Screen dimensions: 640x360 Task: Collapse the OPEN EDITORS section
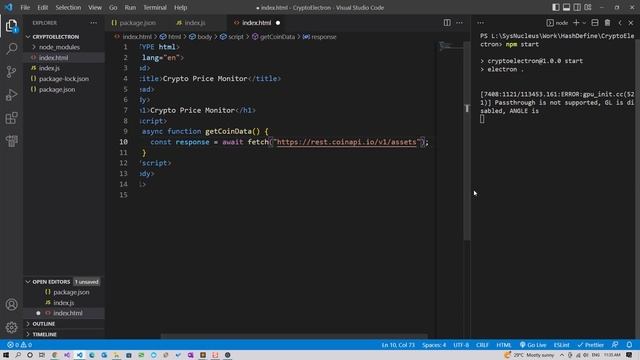[x=51, y=282]
